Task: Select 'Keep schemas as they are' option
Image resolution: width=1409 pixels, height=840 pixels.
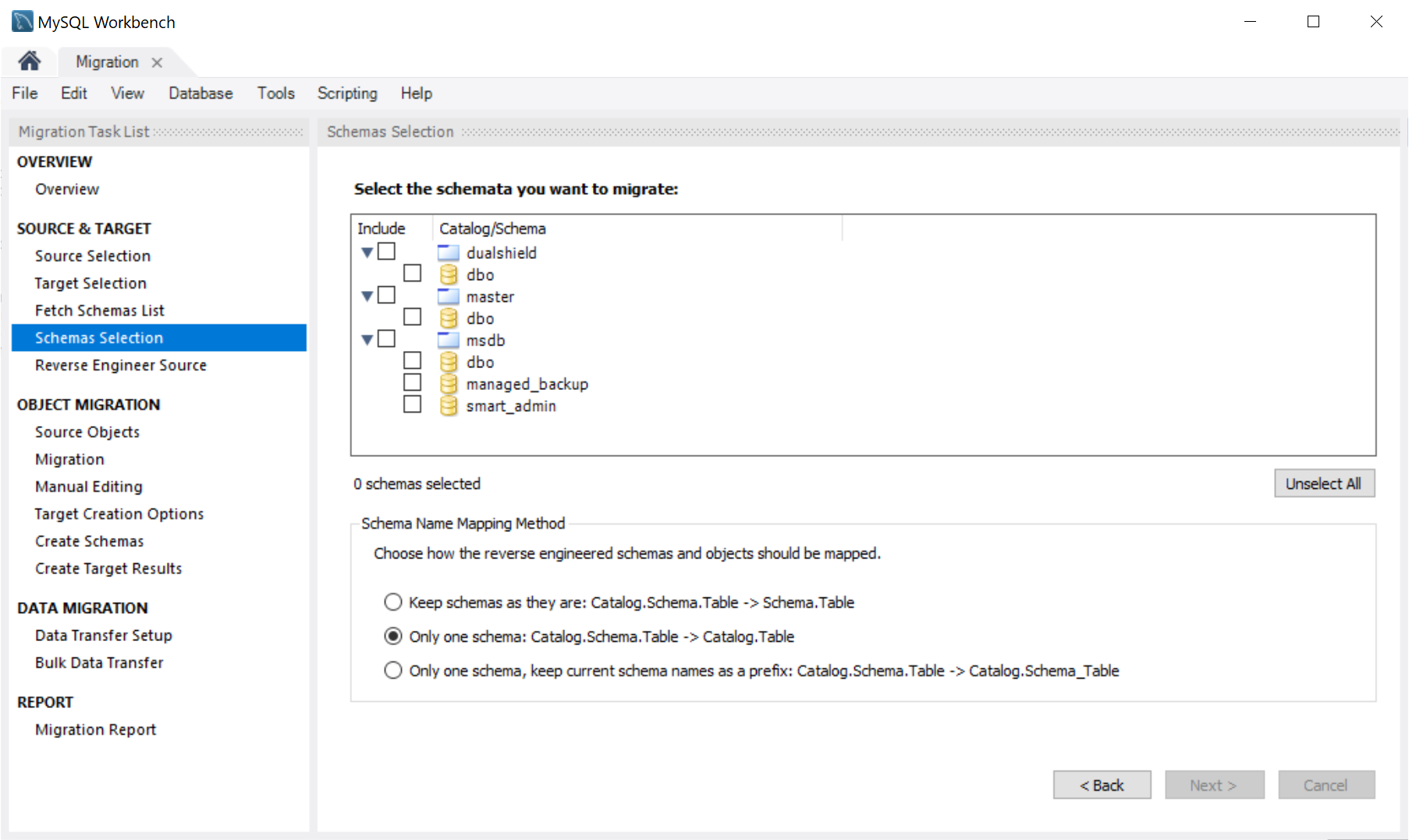Action: click(393, 602)
